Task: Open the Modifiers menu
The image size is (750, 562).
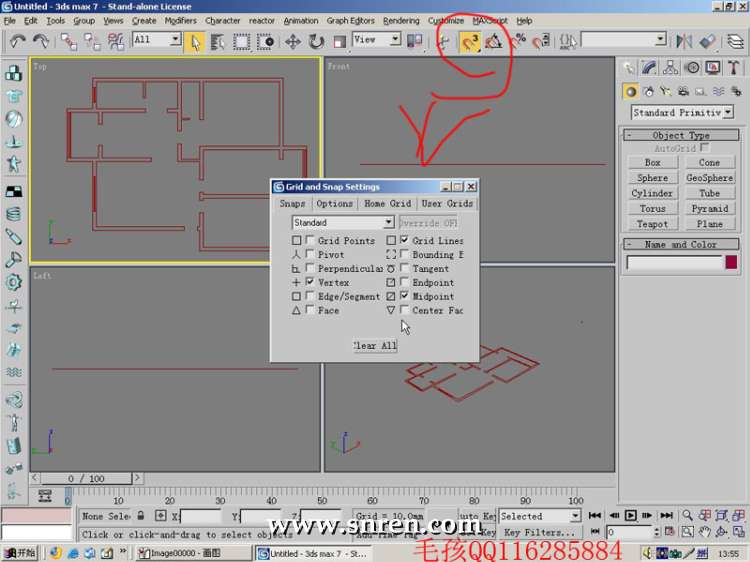Action: 180,21
